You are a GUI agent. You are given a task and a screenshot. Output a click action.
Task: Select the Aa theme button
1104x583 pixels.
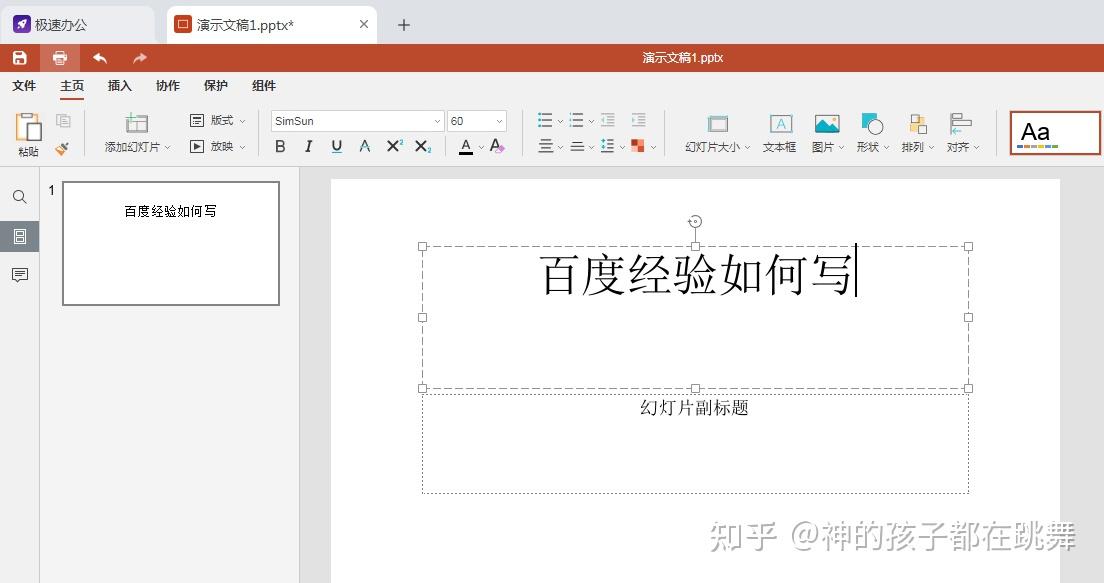(x=1055, y=131)
